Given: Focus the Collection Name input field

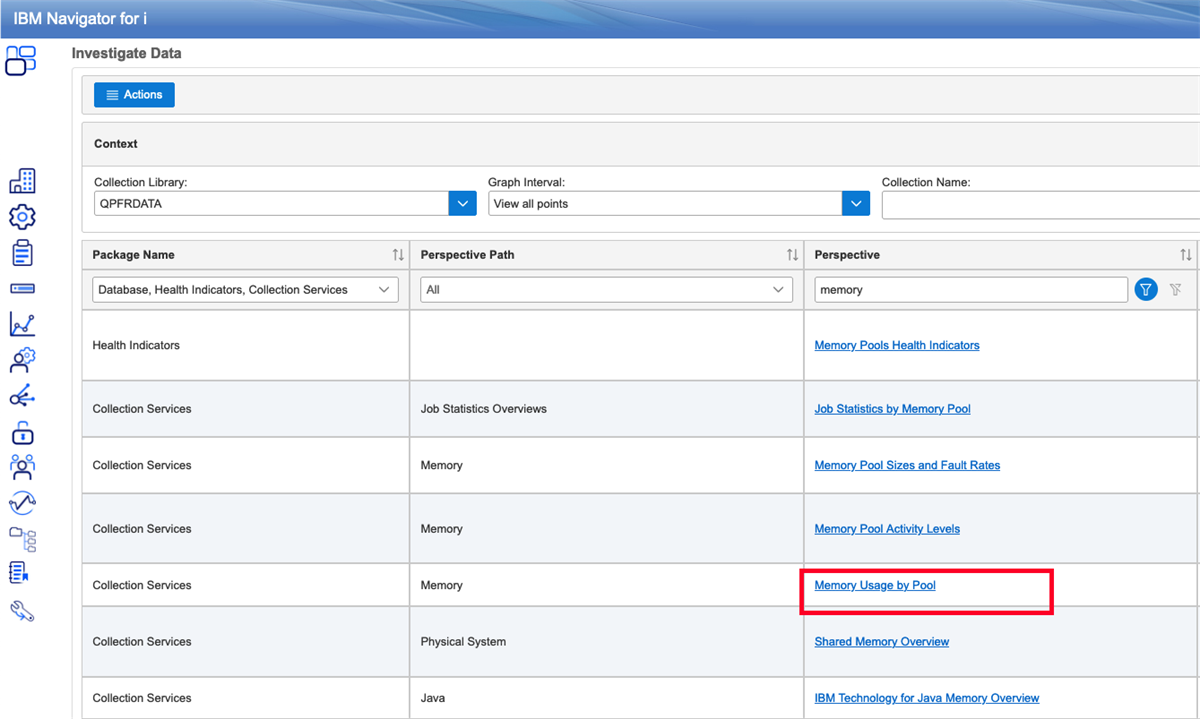Looking at the screenshot, I should pos(1040,203).
